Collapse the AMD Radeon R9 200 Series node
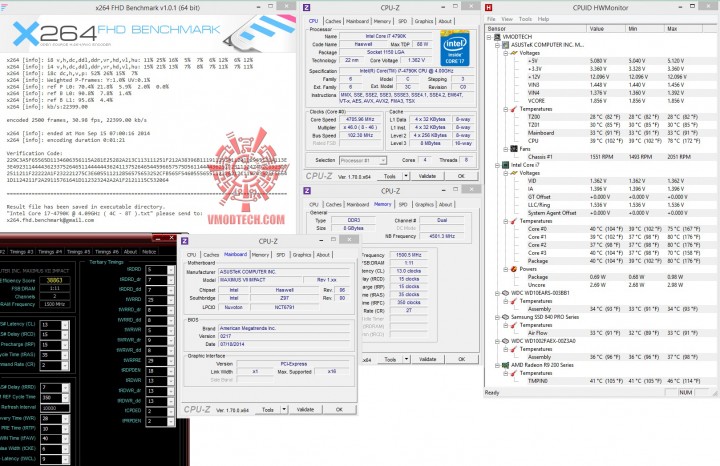The image size is (720, 466). coord(497,365)
